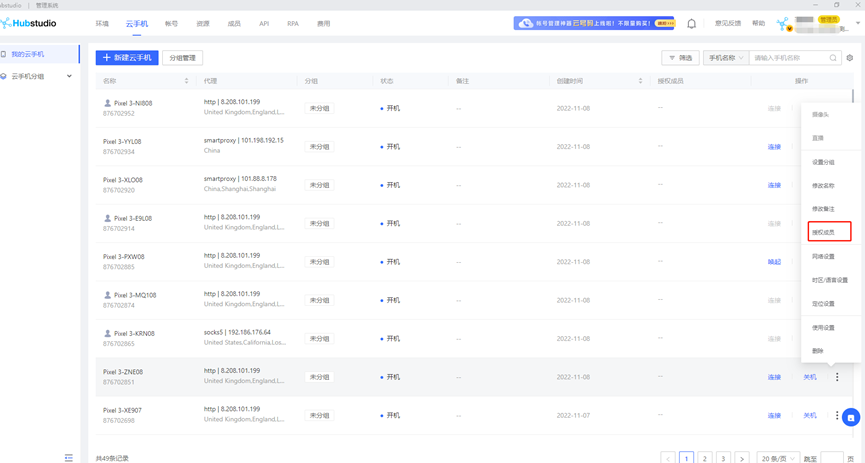Click the search magnifier icon

pos(833,58)
